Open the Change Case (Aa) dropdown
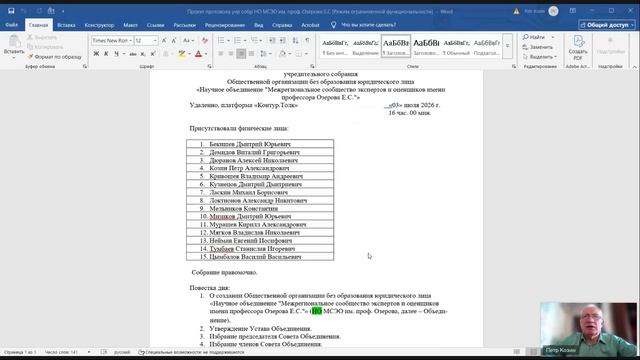 (187, 40)
